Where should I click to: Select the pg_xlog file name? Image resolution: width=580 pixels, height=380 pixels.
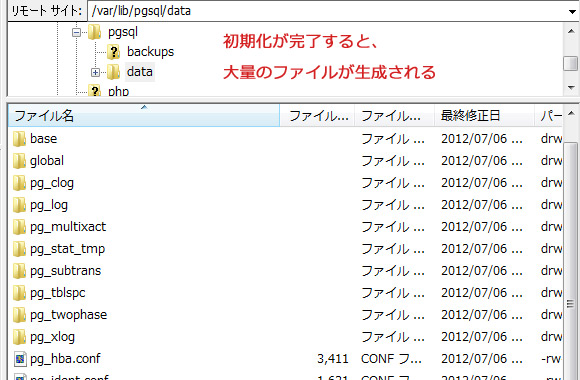[53, 337]
